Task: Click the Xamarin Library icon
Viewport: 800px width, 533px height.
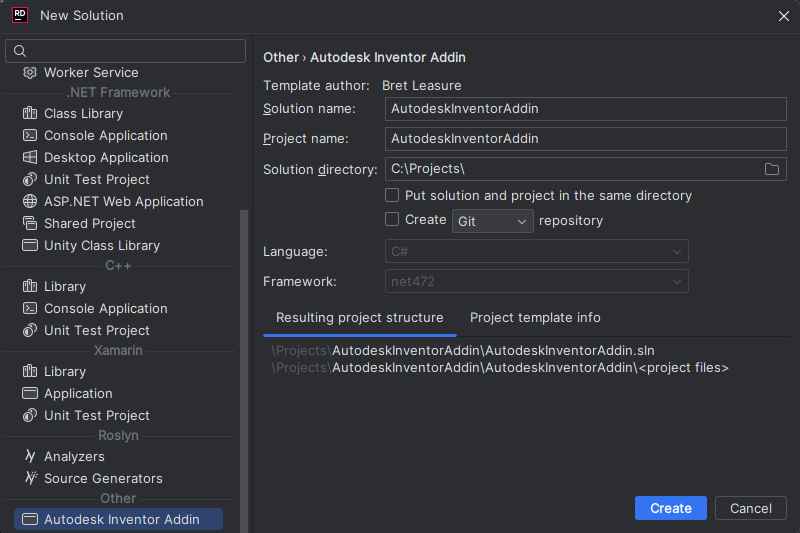Action: tap(30, 371)
